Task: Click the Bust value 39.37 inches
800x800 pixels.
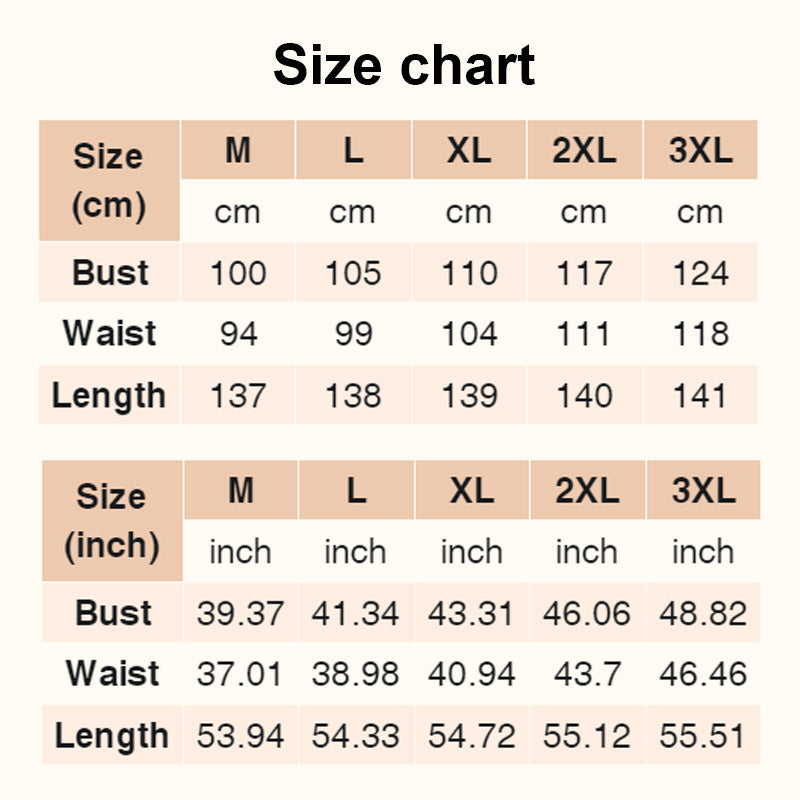Action: coord(240,612)
